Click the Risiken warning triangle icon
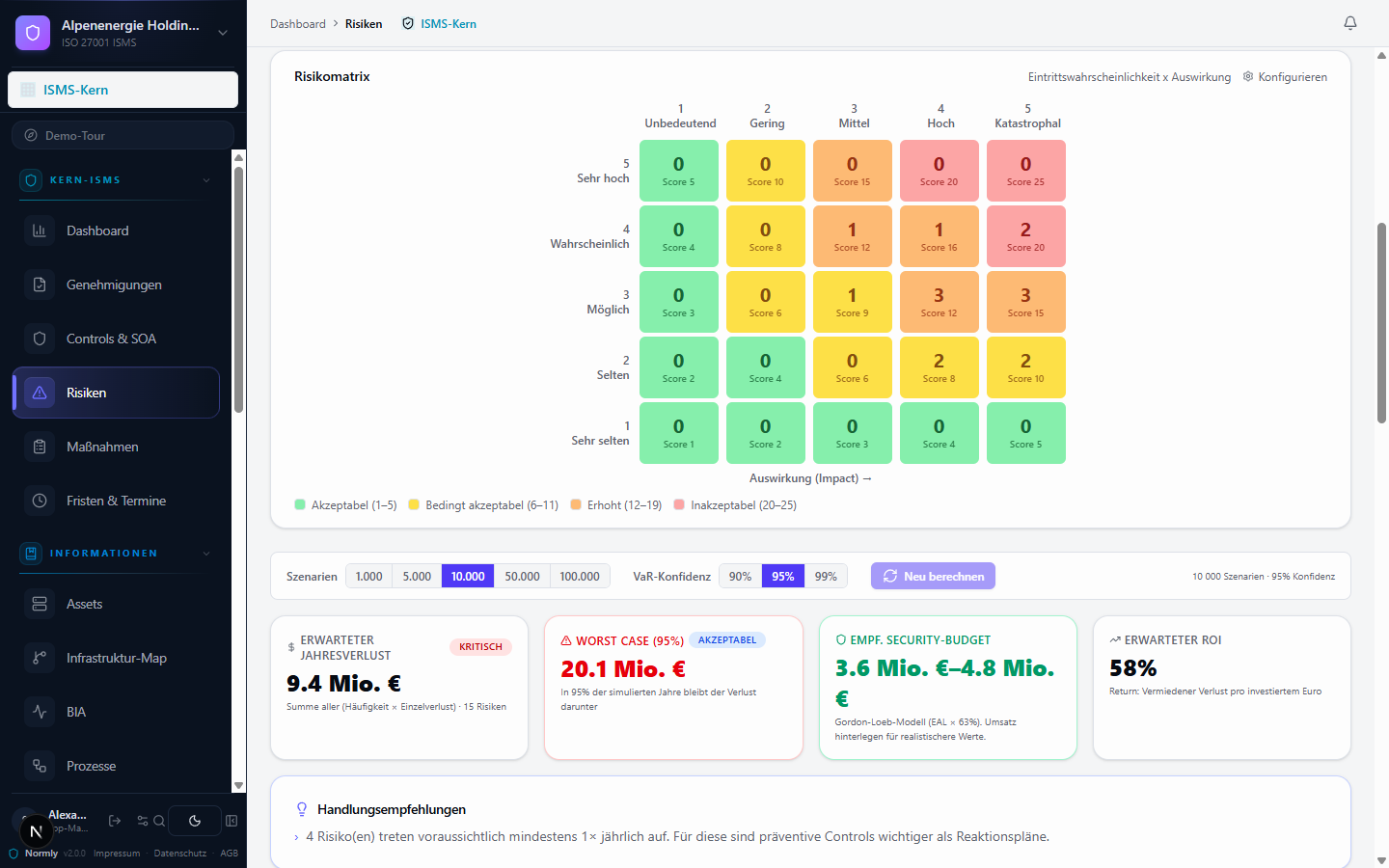The image size is (1389, 868). coord(40,393)
